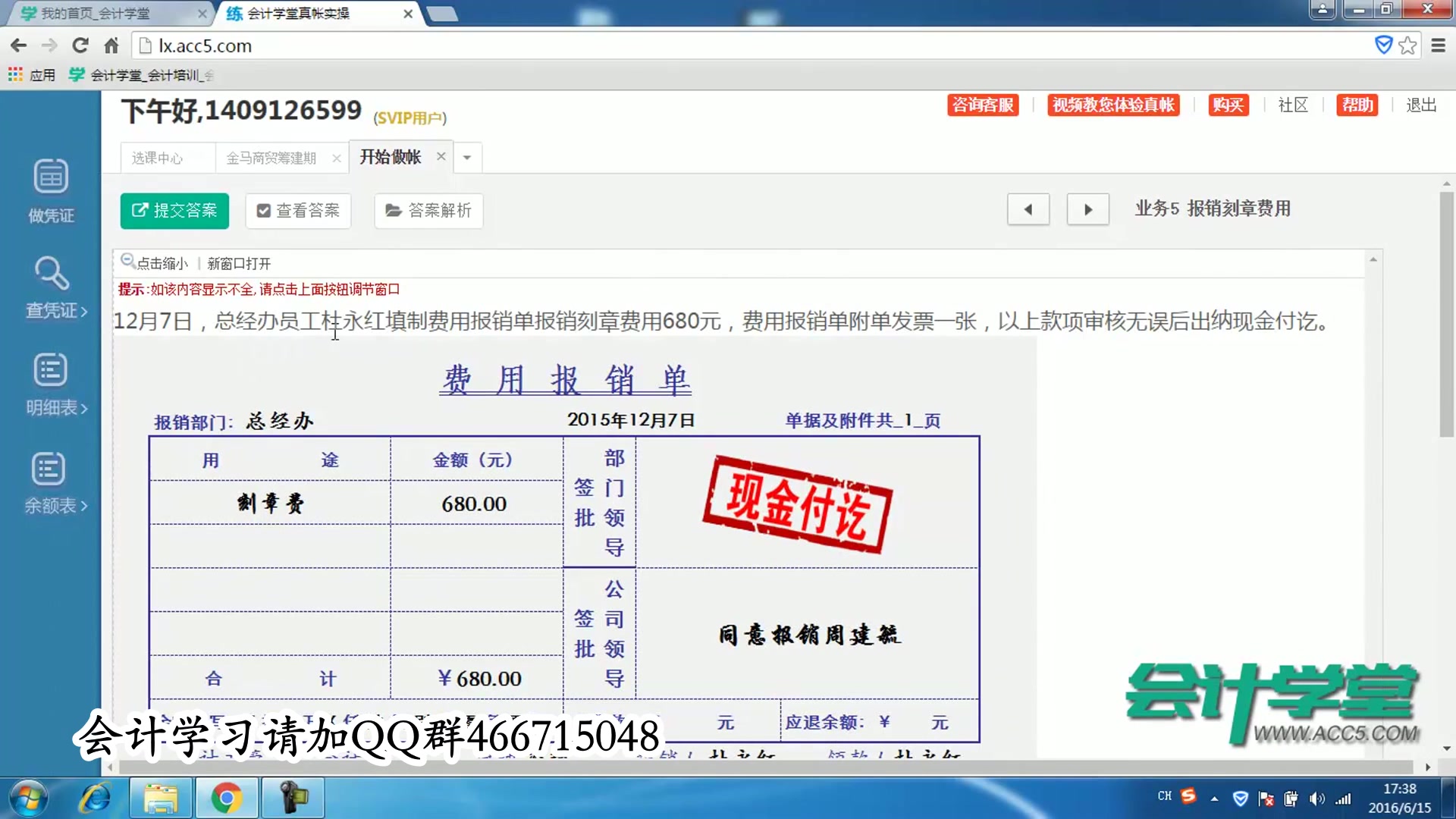1456x819 pixels.
Task: Mute system volume via speaker tray icon
Action: pyautogui.click(x=1316, y=798)
